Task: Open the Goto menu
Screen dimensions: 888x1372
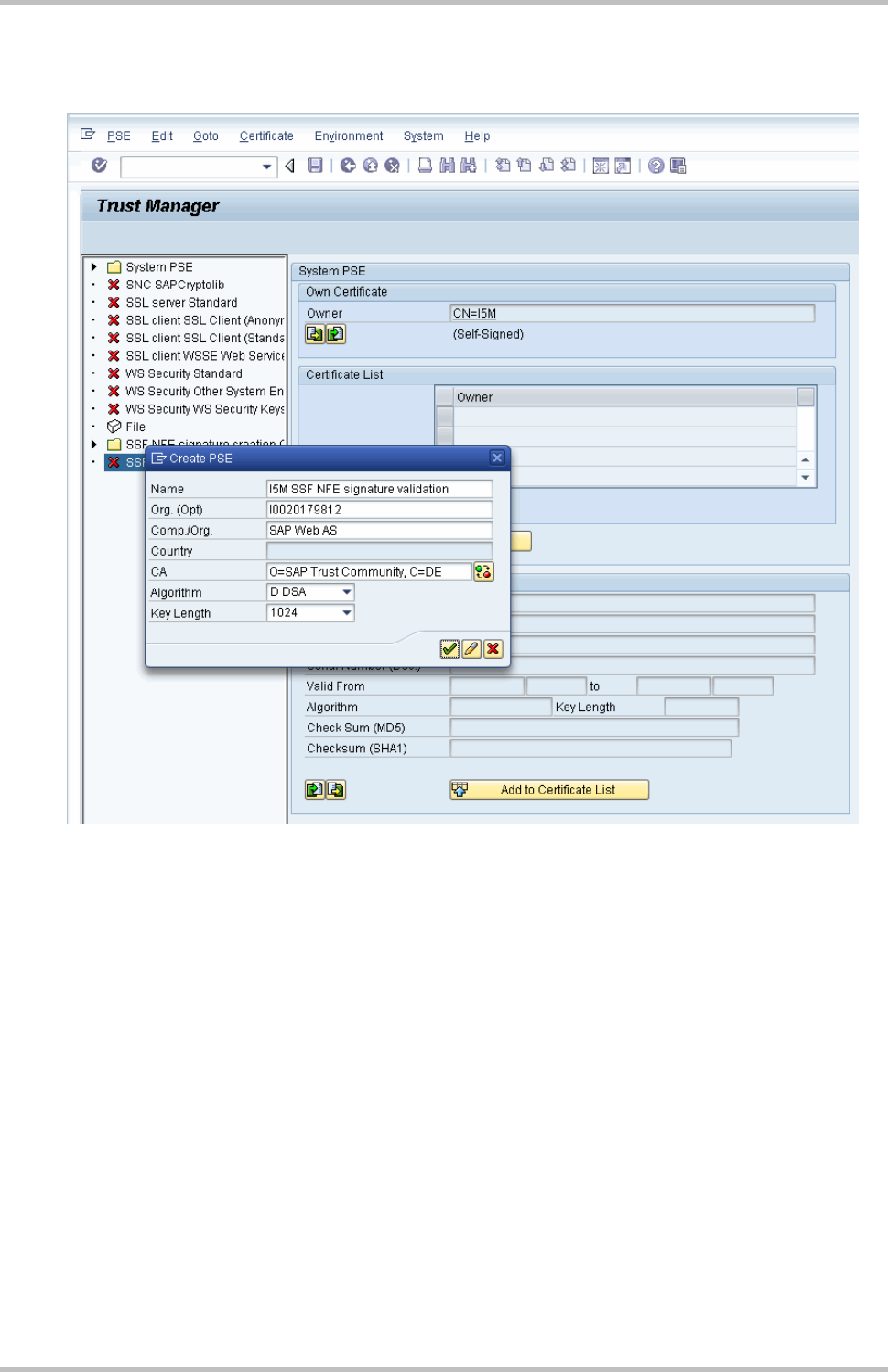Action: (x=206, y=135)
